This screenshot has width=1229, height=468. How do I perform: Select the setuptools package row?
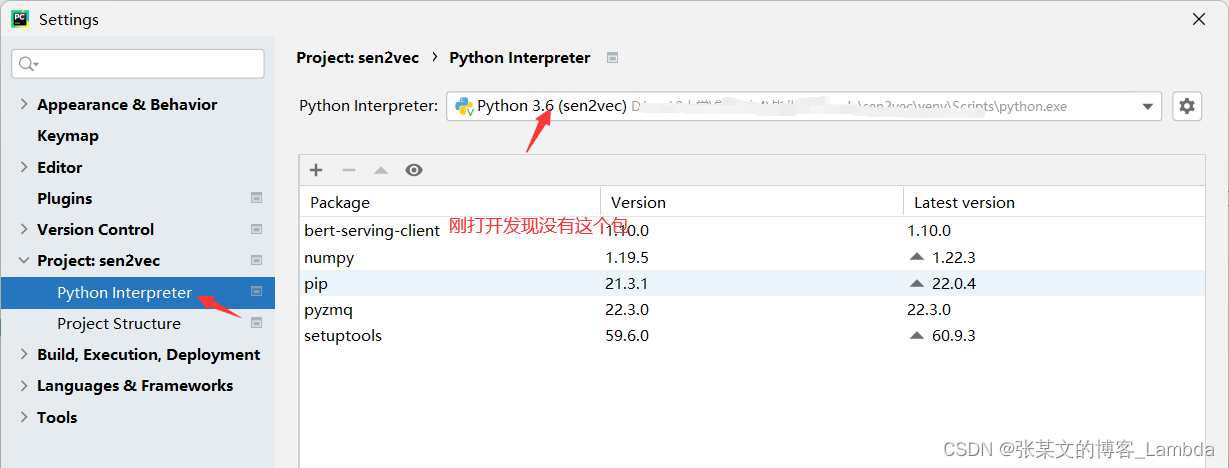point(752,335)
